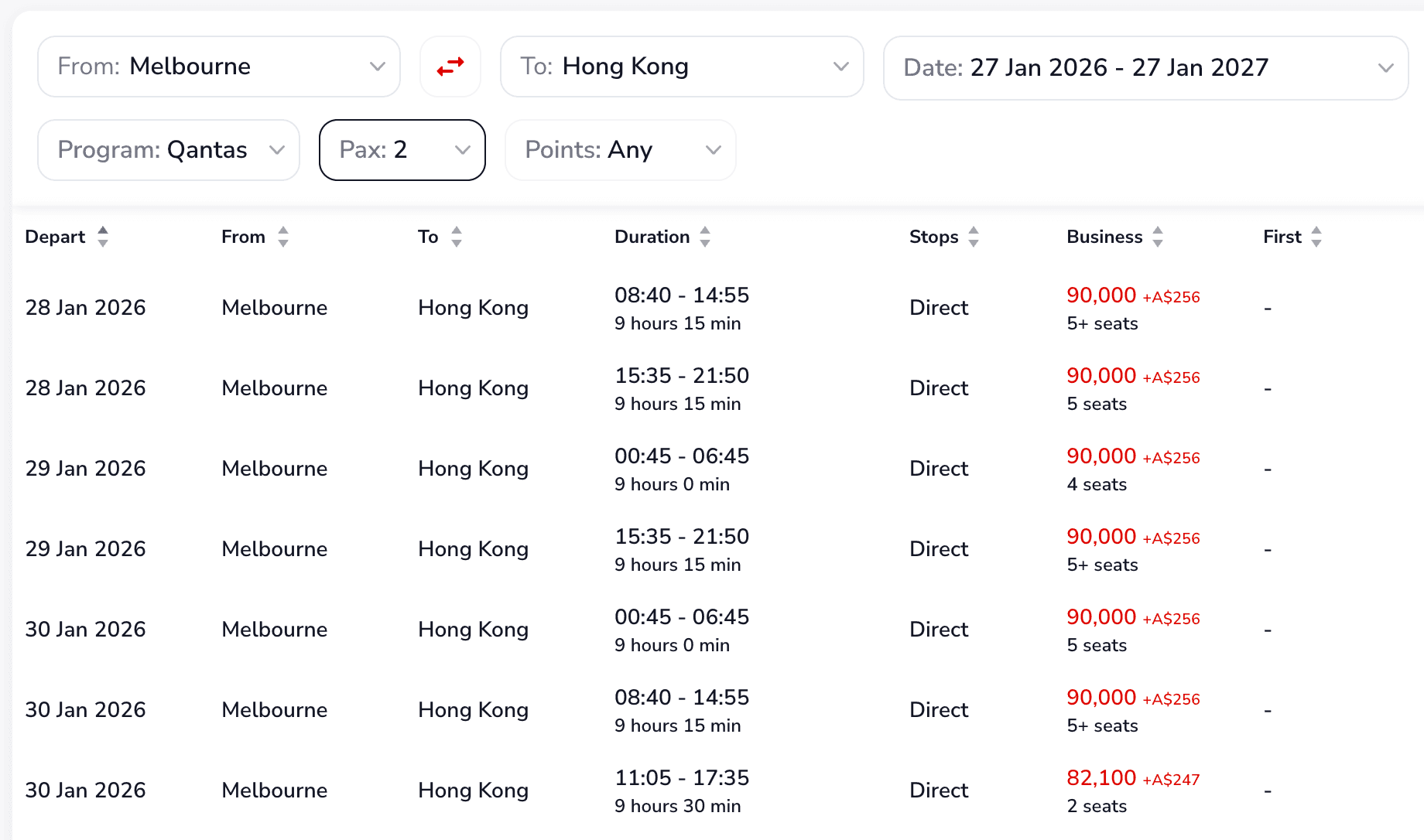Sort the Business points column
The height and width of the screenshot is (840, 1424).
tap(1158, 237)
